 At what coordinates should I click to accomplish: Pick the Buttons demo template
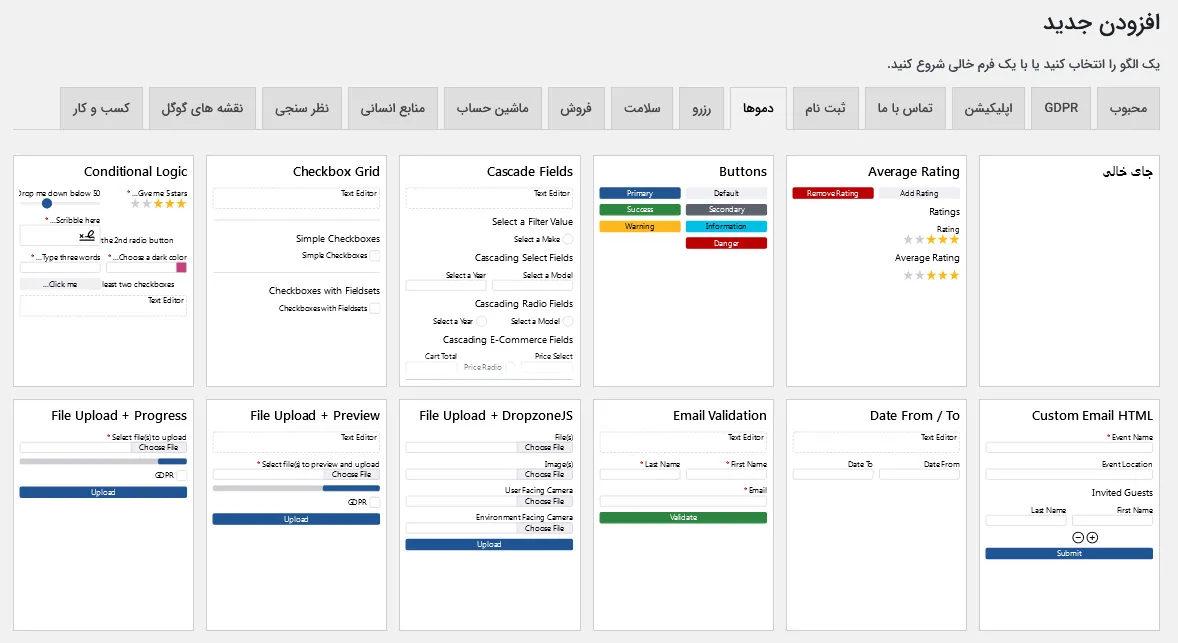click(683, 271)
